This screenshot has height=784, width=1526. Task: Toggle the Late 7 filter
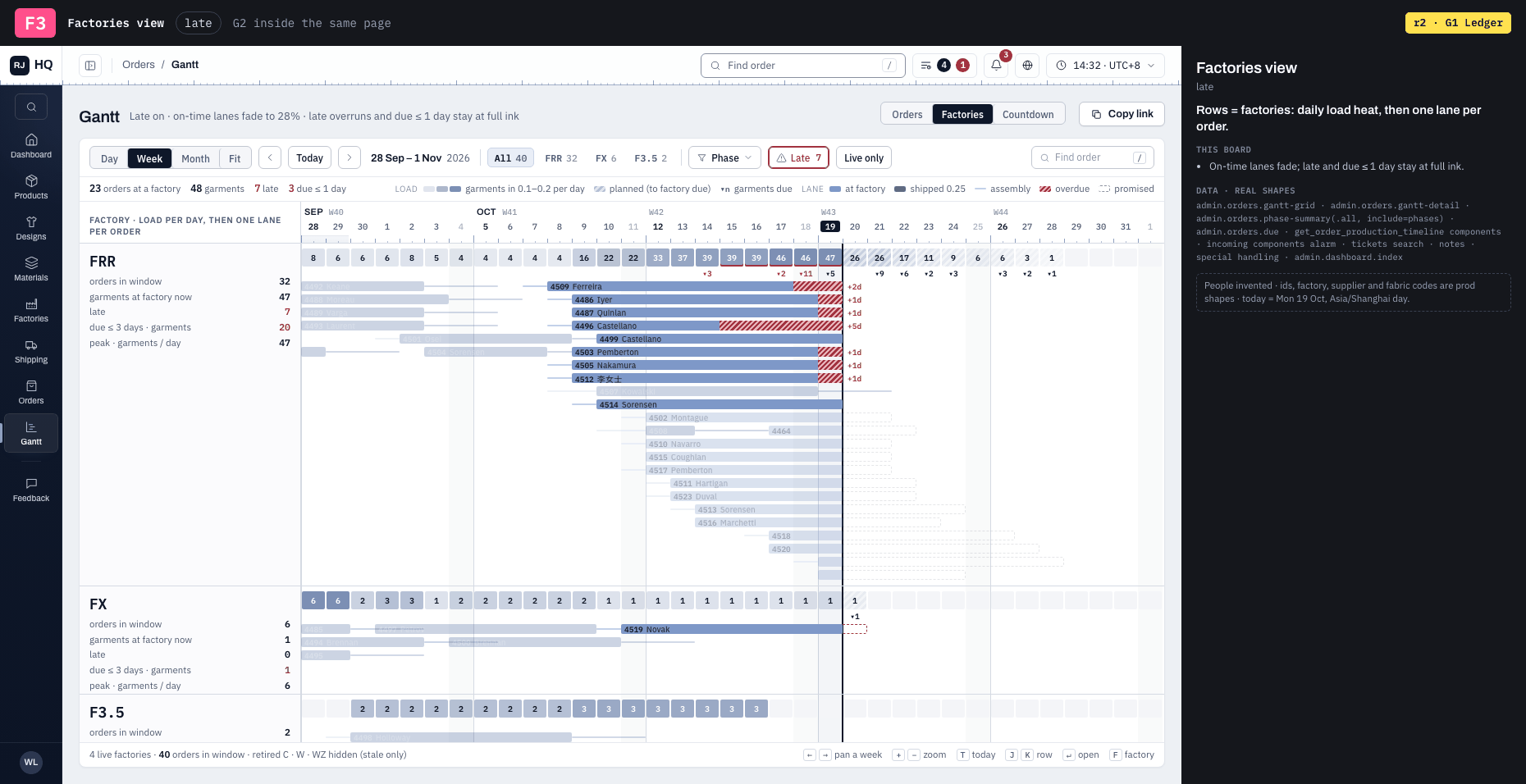799,157
